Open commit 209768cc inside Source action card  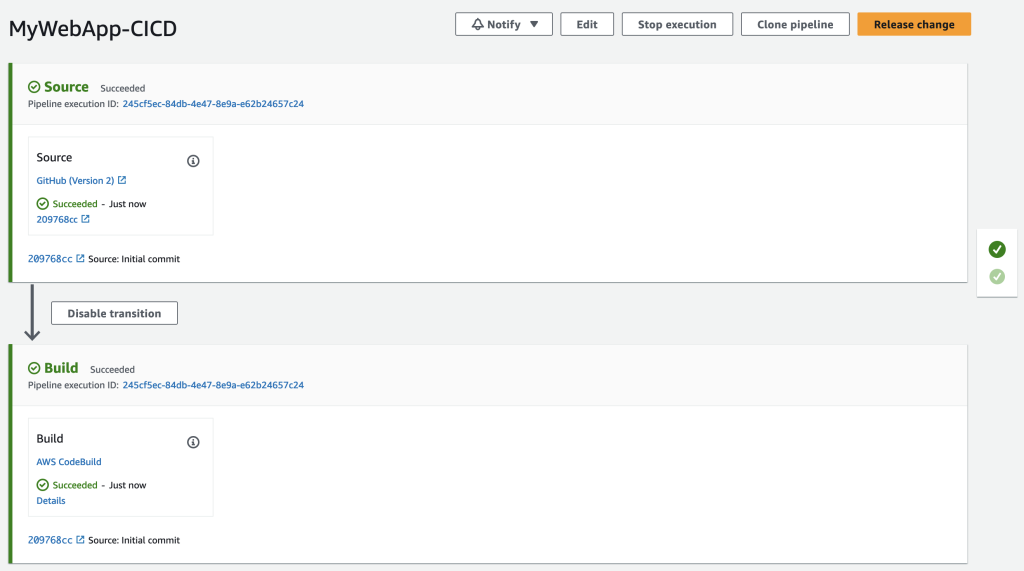click(57, 220)
